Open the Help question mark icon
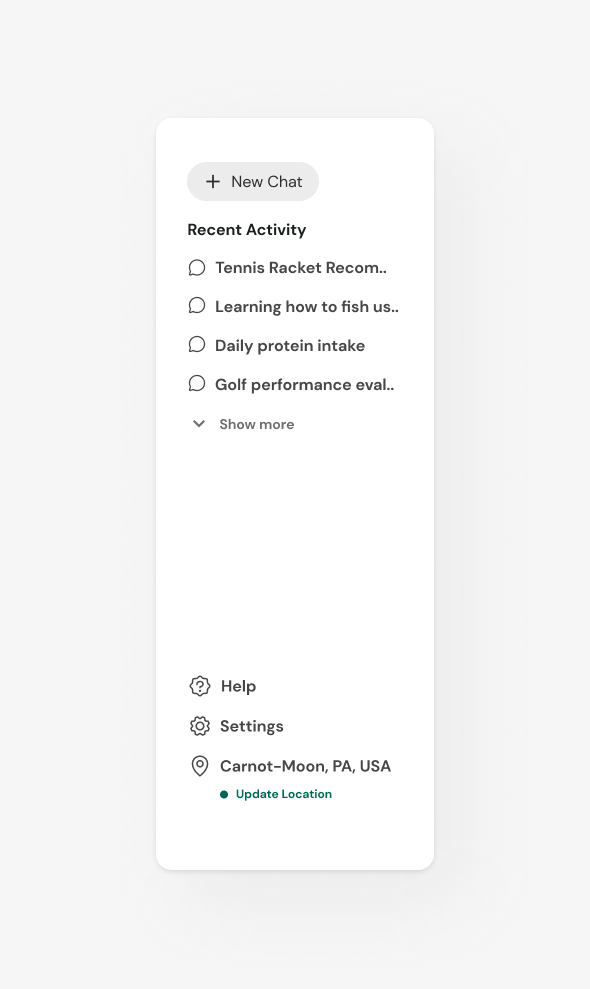 click(200, 686)
